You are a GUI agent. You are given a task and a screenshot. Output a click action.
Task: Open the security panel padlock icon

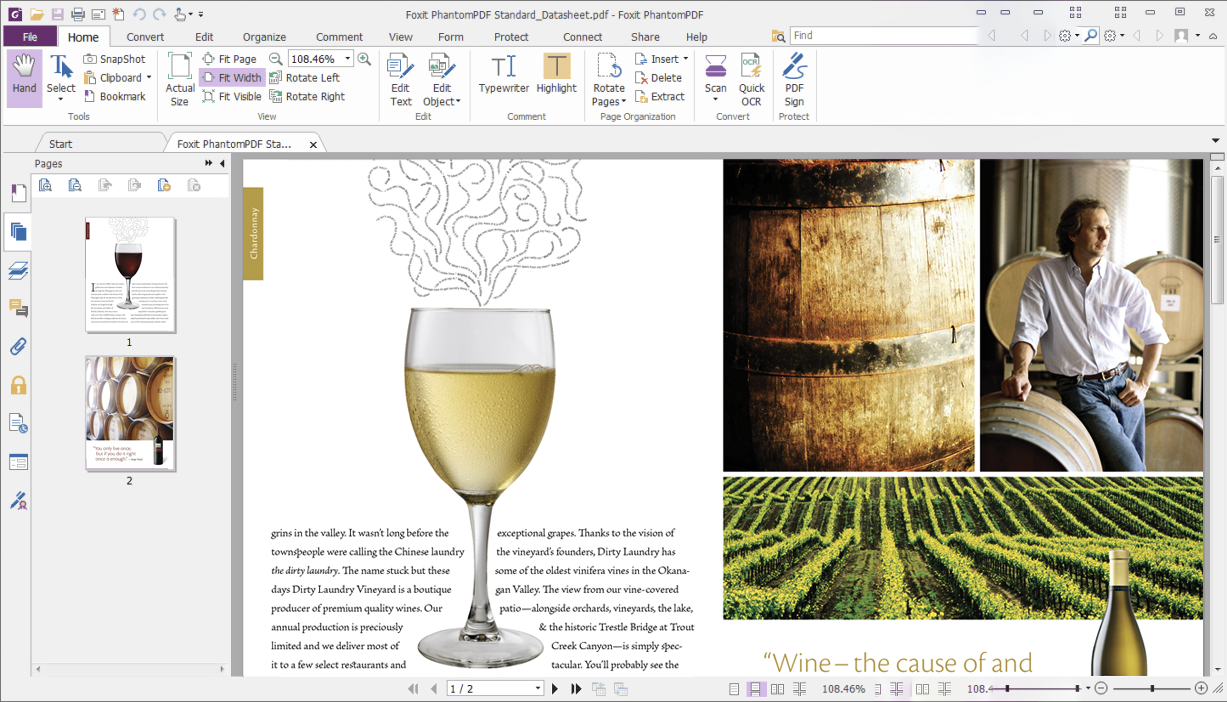tap(18, 385)
